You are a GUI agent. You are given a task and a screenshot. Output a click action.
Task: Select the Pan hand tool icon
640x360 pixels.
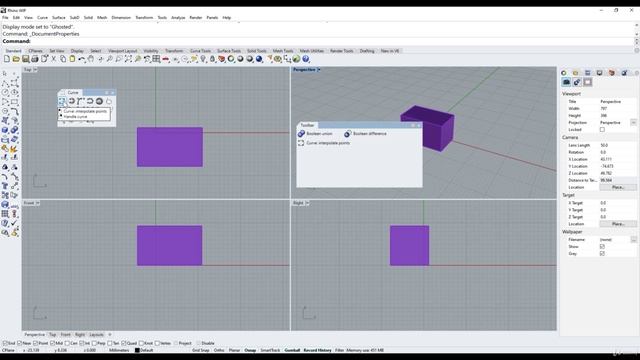(x=91, y=59)
